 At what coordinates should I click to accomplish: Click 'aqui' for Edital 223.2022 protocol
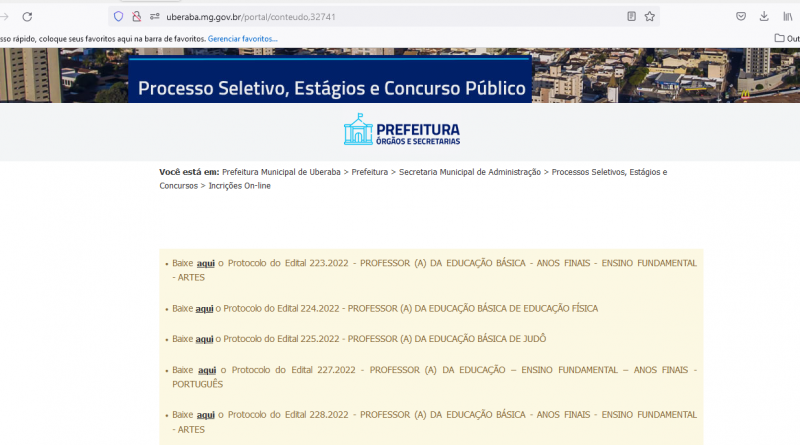206,263
